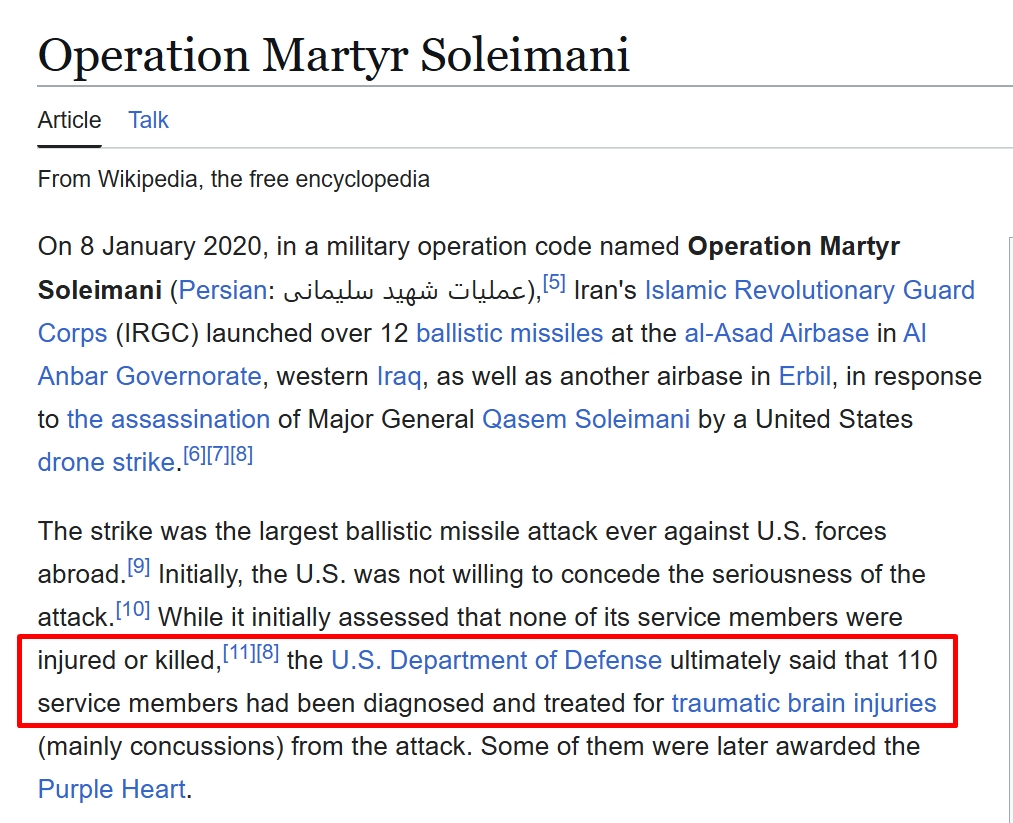This screenshot has height=823, width=1013.
Task: Open the drone strike link
Action: [x=107, y=463]
